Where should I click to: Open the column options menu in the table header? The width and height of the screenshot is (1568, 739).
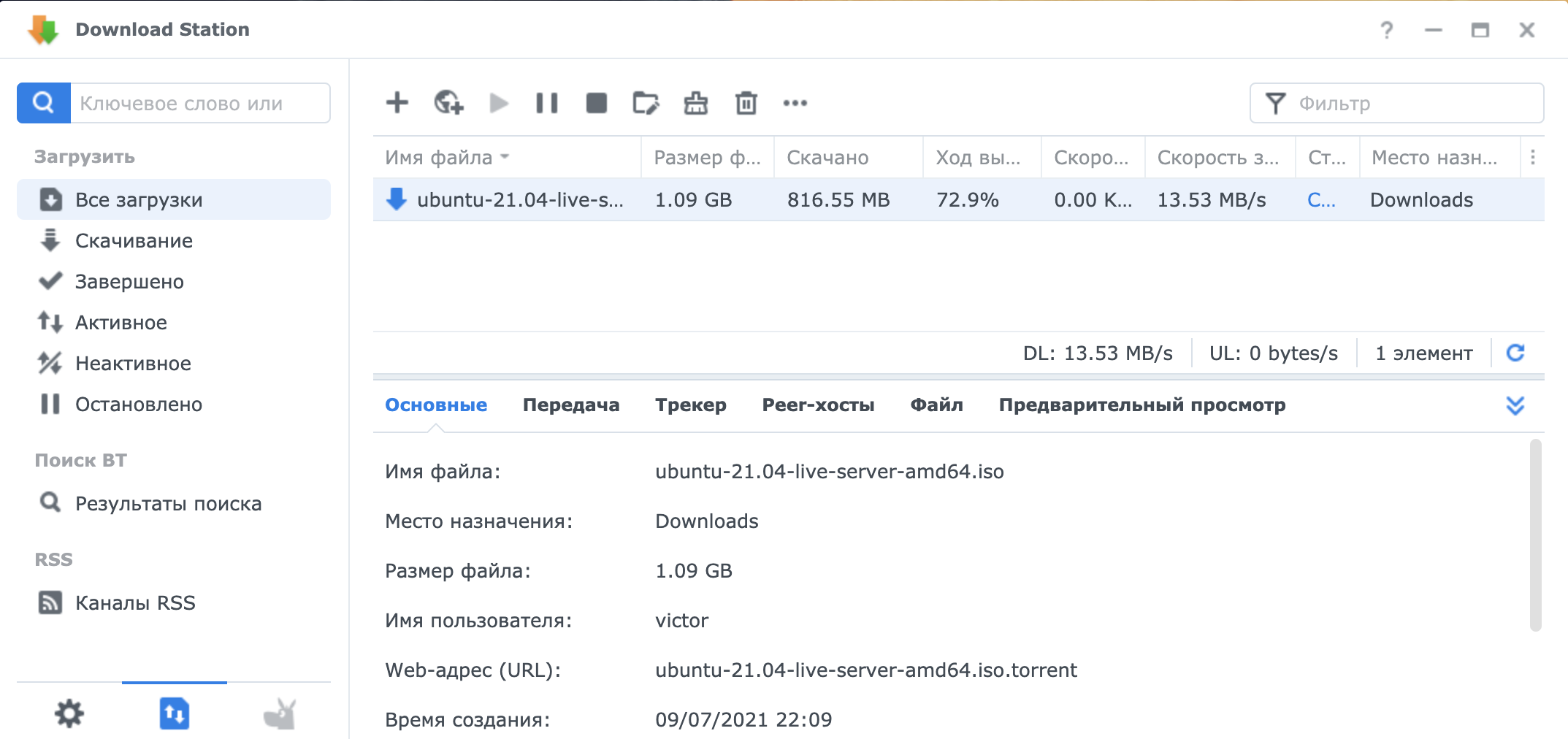(x=1532, y=157)
